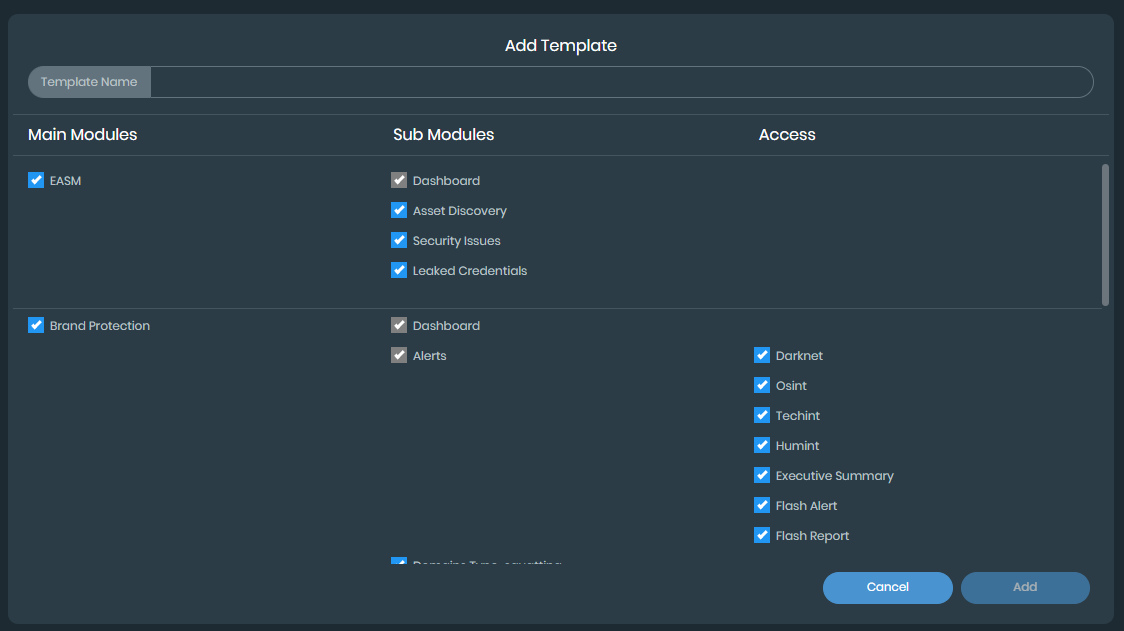Uncheck the Techint access checkbox
Screen dimensions: 1124x631
click(x=762, y=416)
